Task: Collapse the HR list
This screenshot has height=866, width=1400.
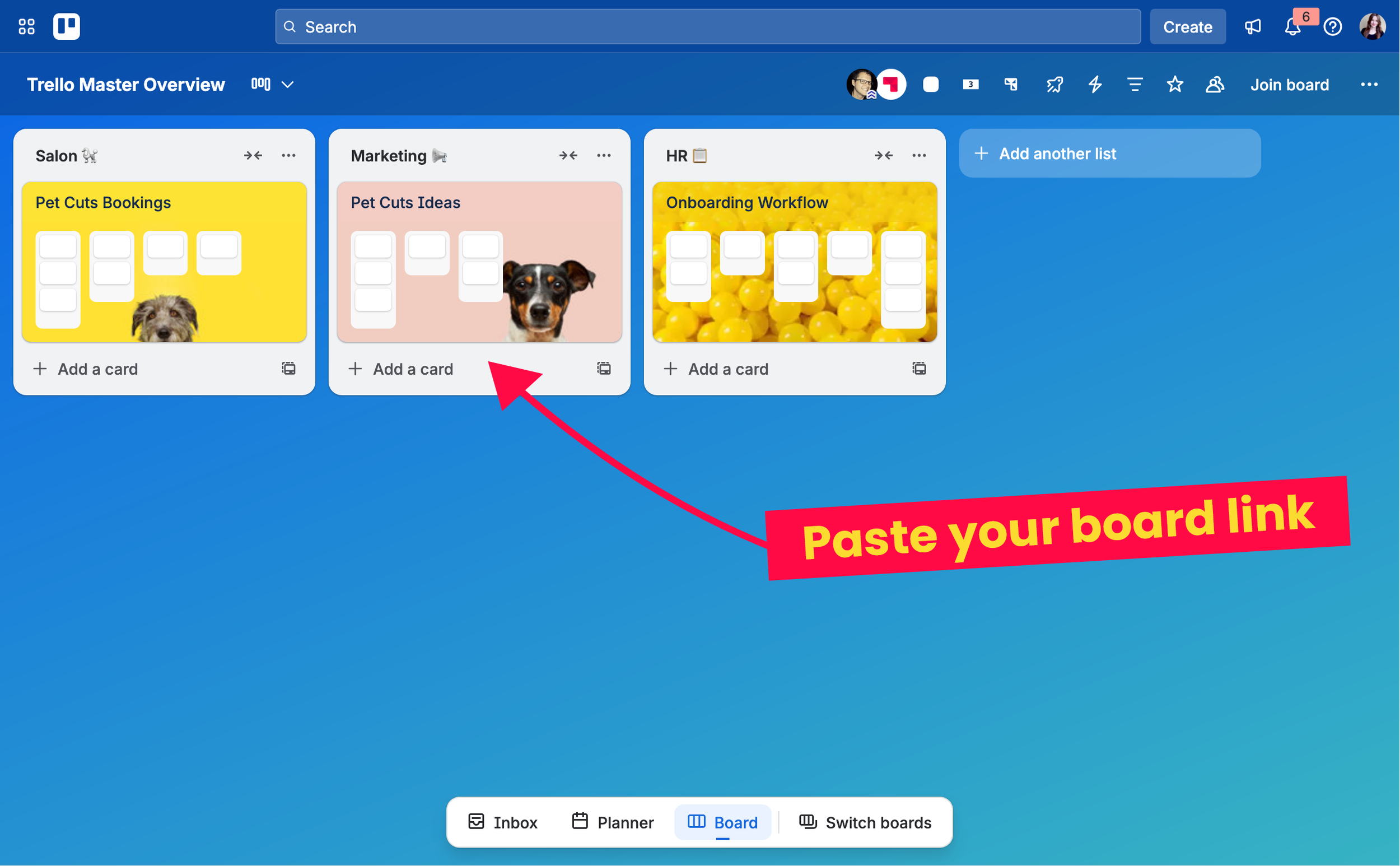Action: pos(884,155)
